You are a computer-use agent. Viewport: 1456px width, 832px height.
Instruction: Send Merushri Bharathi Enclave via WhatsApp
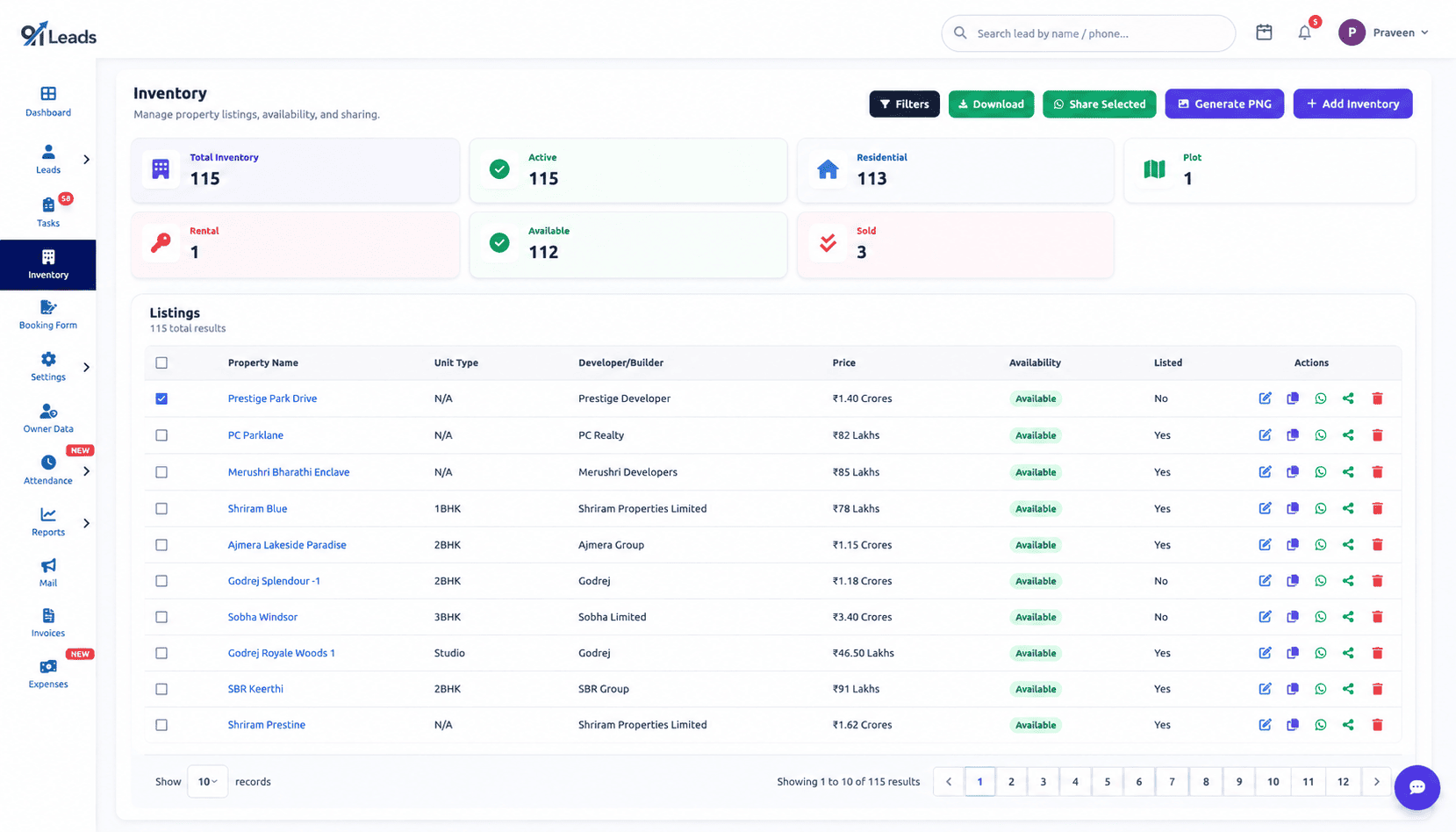click(x=1321, y=472)
